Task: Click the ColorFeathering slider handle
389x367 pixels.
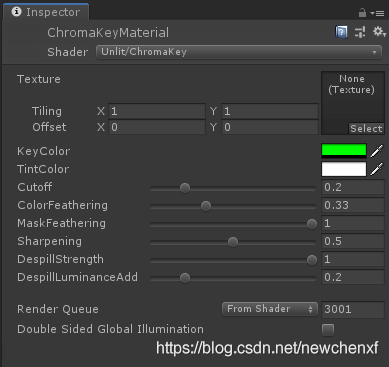Action: 206,206
